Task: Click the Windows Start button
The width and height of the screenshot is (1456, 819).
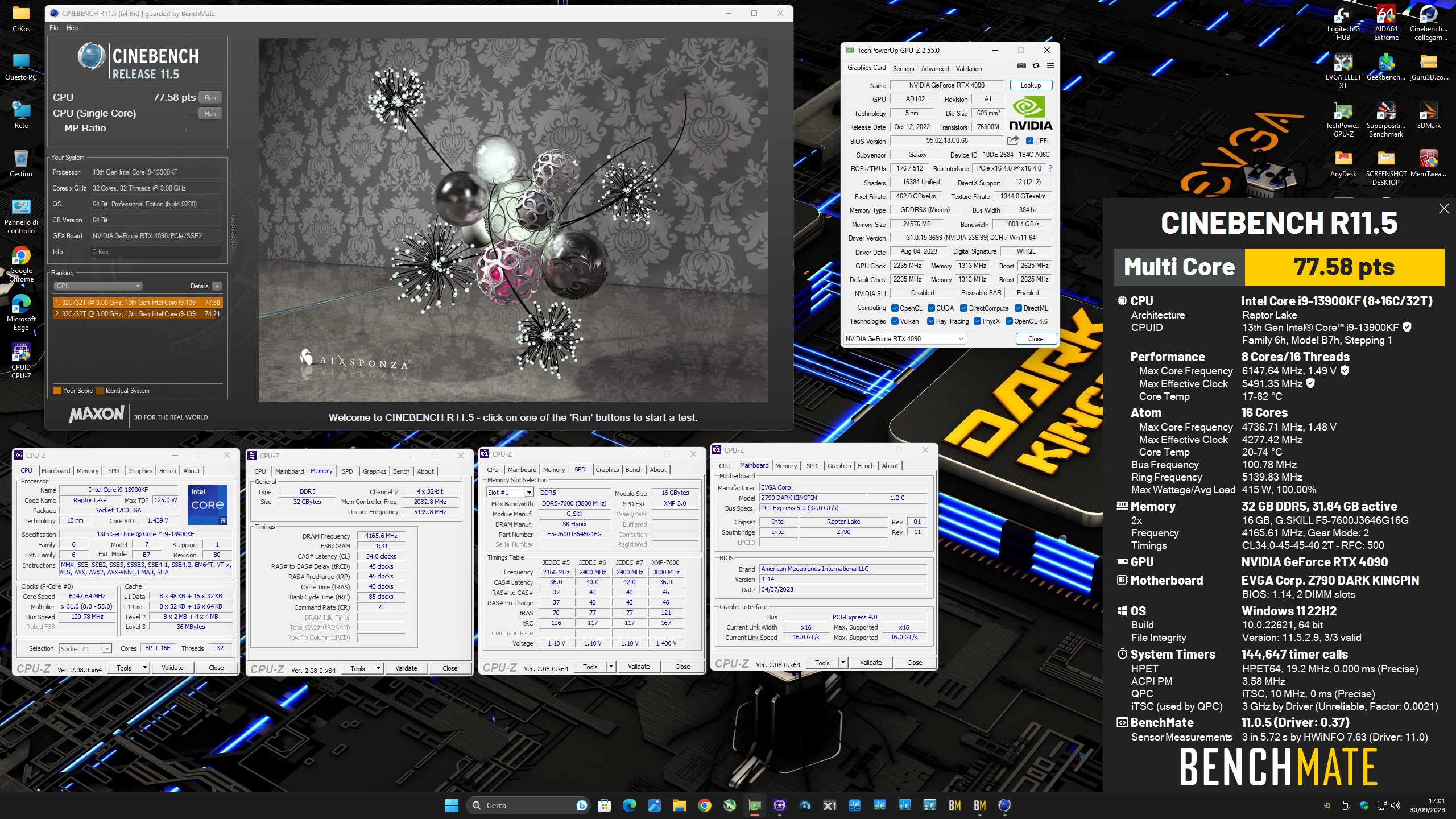Action: 452,805
